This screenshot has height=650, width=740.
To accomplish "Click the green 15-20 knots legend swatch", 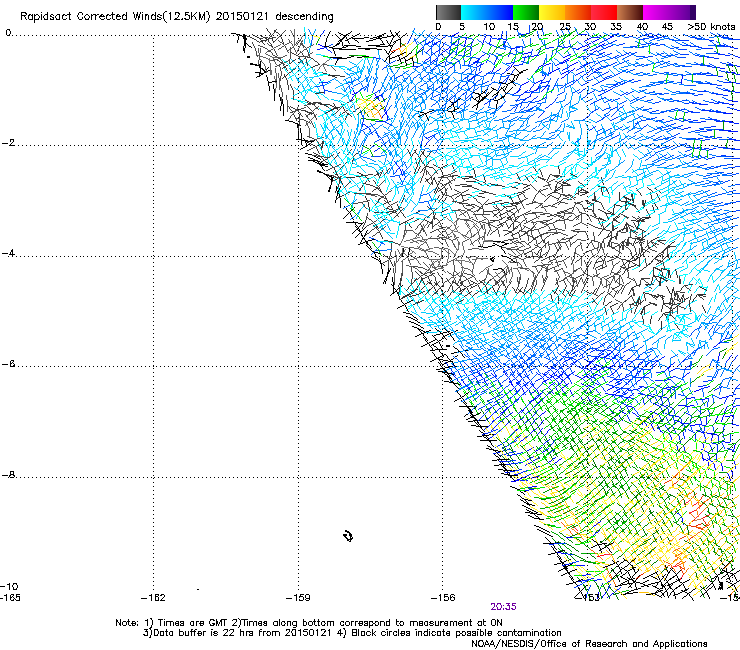I will coord(526,12).
